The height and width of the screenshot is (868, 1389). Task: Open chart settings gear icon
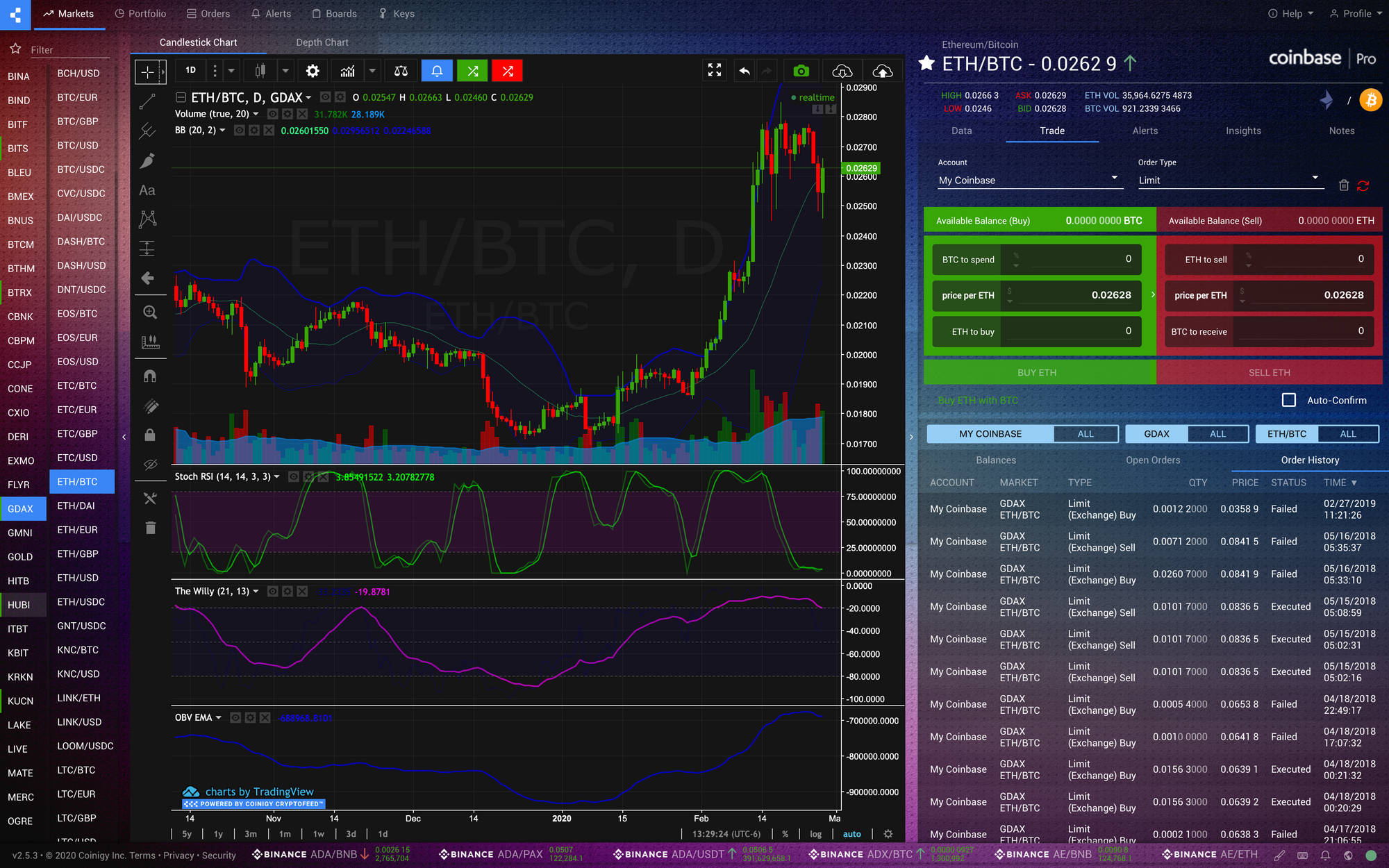pyautogui.click(x=313, y=71)
